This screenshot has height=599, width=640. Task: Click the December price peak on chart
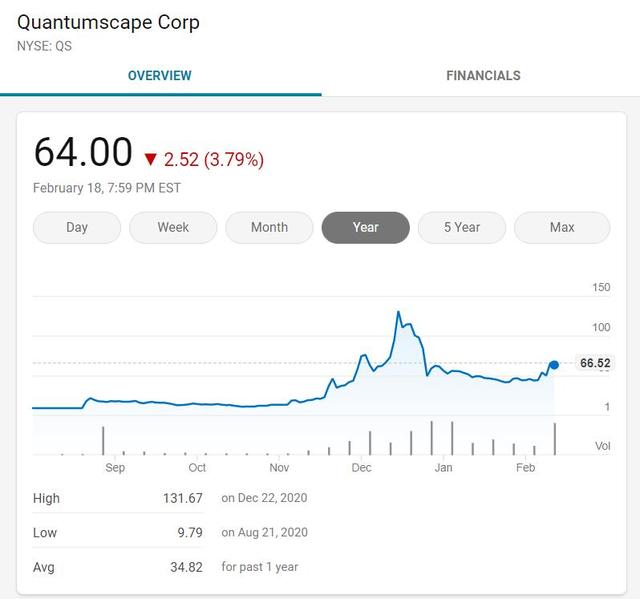click(x=398, y=312)
